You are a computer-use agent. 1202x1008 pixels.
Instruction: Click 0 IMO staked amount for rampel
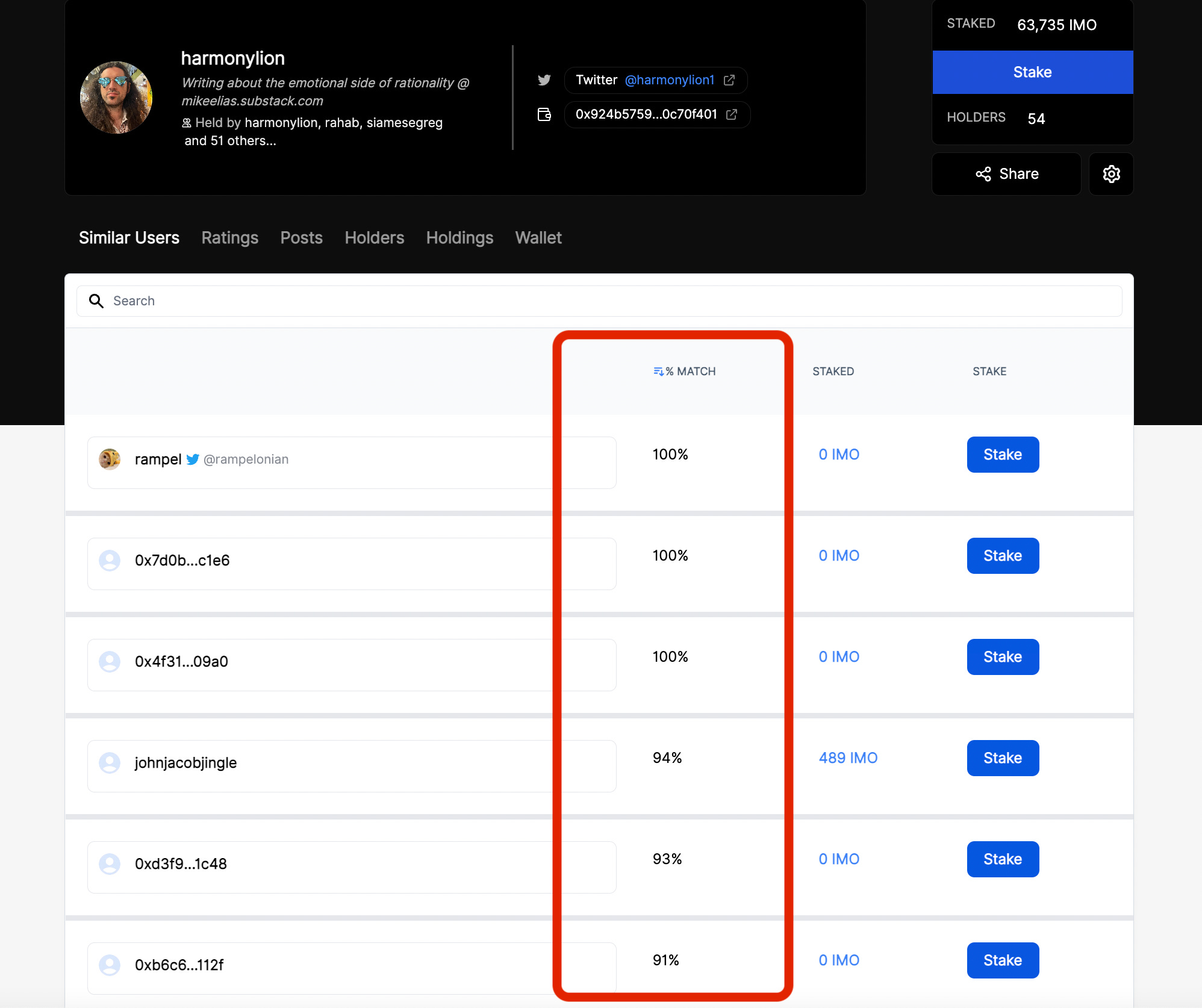839,455
